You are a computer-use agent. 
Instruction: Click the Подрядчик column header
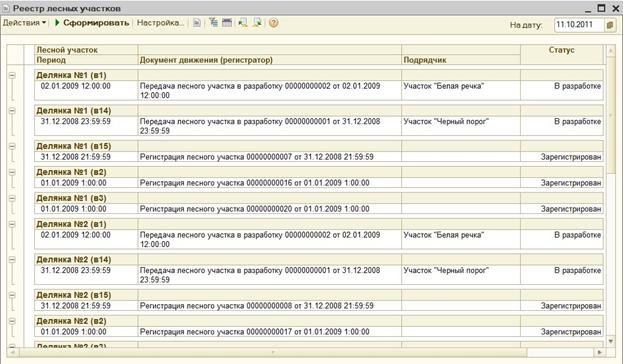pyautogui.click(x=461, y=60)
